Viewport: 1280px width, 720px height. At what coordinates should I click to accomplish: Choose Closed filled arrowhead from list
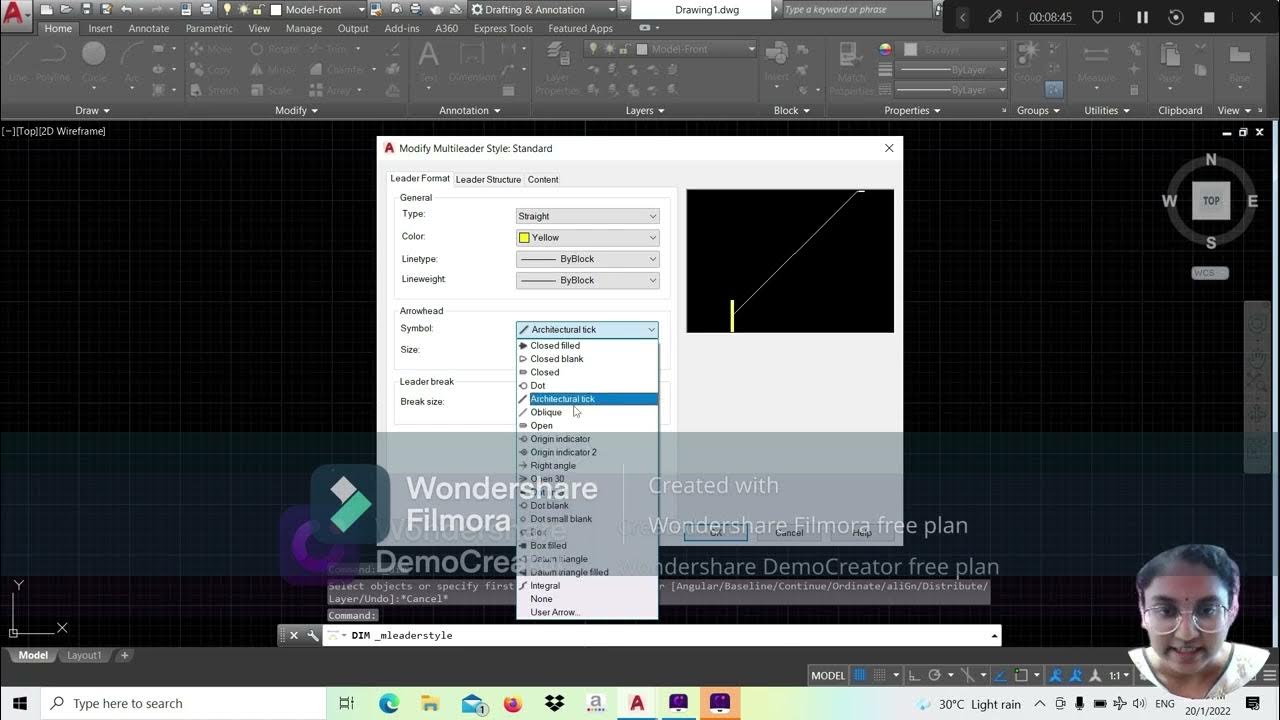(587, 346)
